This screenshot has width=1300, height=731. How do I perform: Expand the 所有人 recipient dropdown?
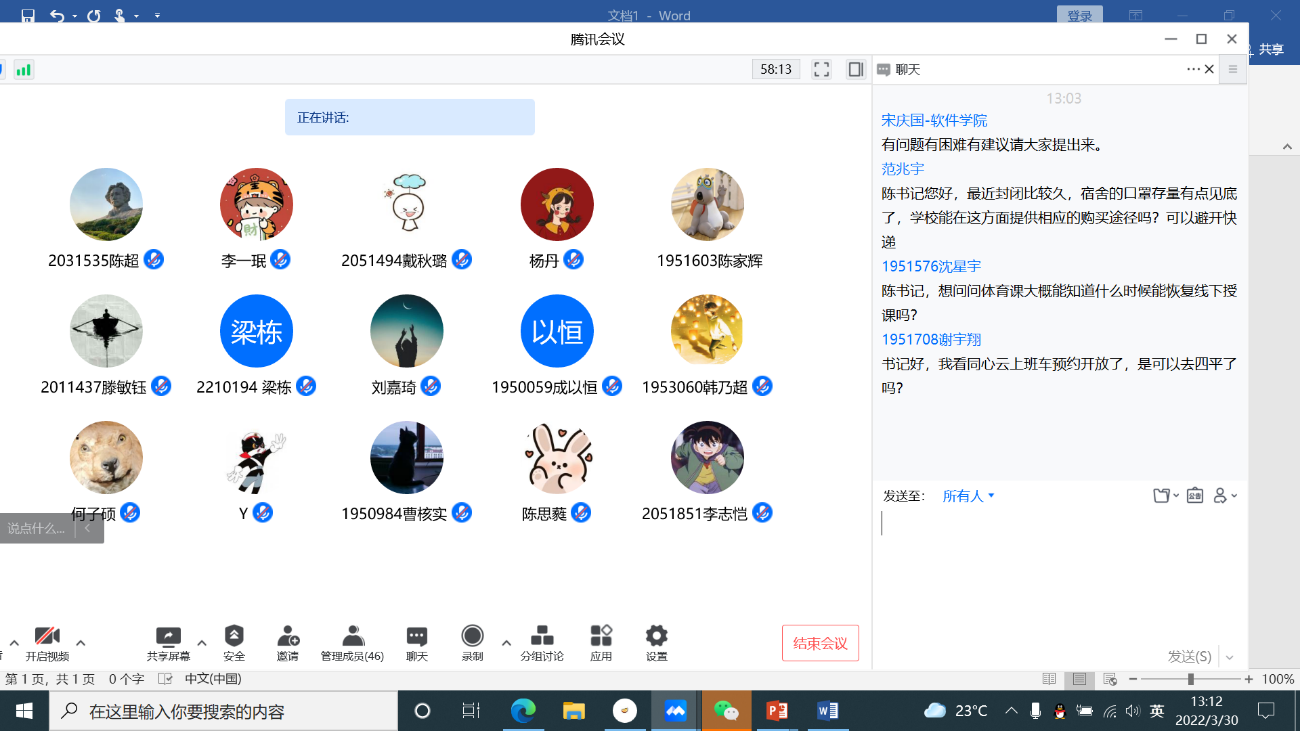tap(968, 496)
